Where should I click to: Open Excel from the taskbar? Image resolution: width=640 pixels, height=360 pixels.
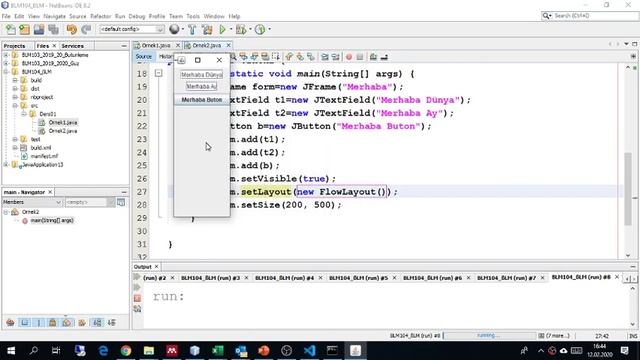coord(218,351)
